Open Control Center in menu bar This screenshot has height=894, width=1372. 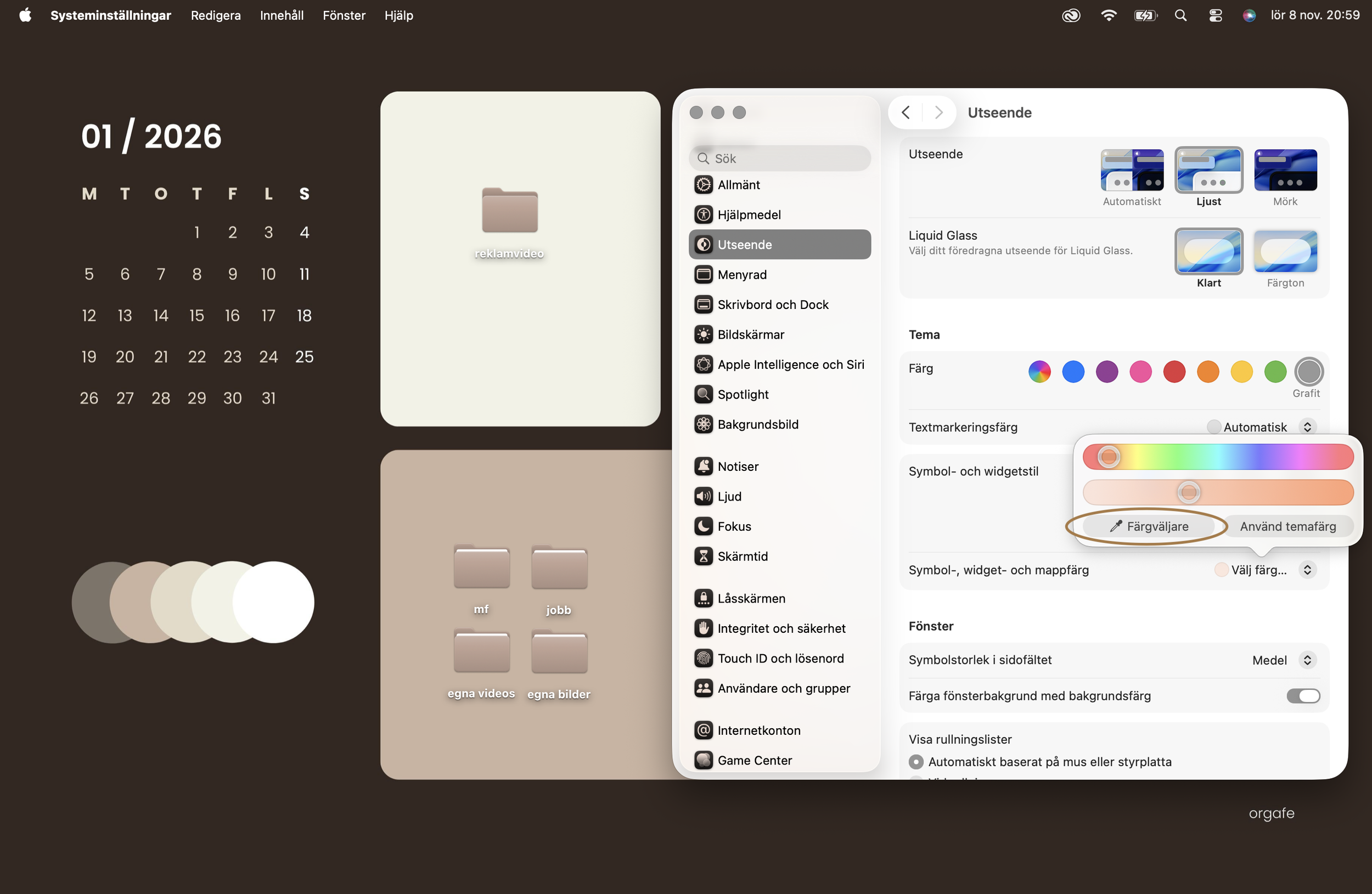(x=1215, y=15)
